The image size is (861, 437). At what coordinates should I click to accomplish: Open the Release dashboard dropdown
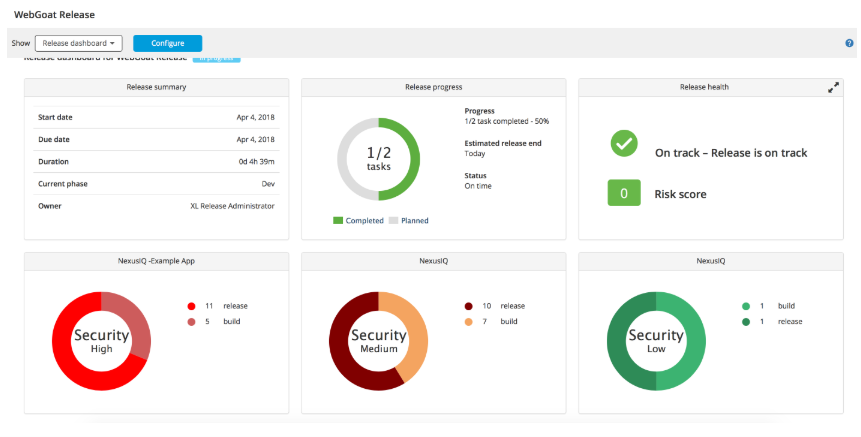pos(78,44)
